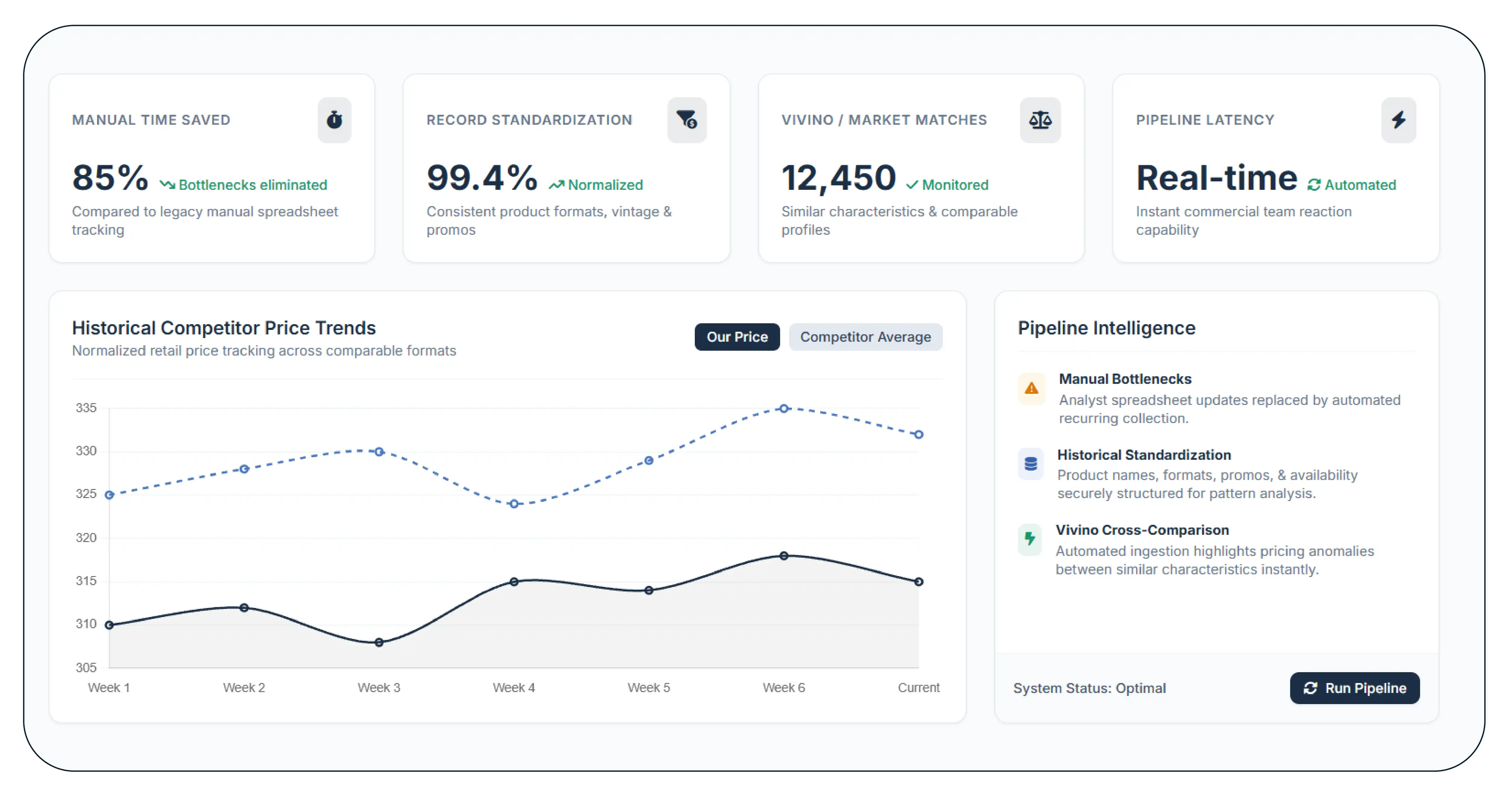Click the Historical Standardization item title
The height and width of the screenshot is (796, 1512).
(1144, 455)
